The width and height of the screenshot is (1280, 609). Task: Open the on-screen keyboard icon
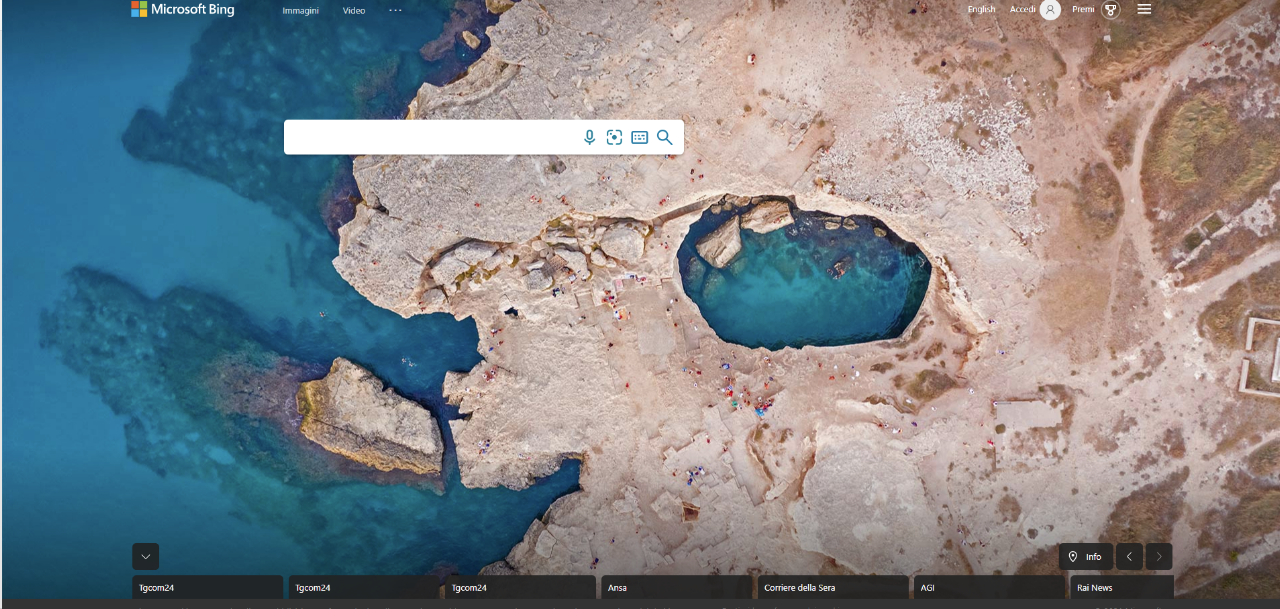click(640, 137)
